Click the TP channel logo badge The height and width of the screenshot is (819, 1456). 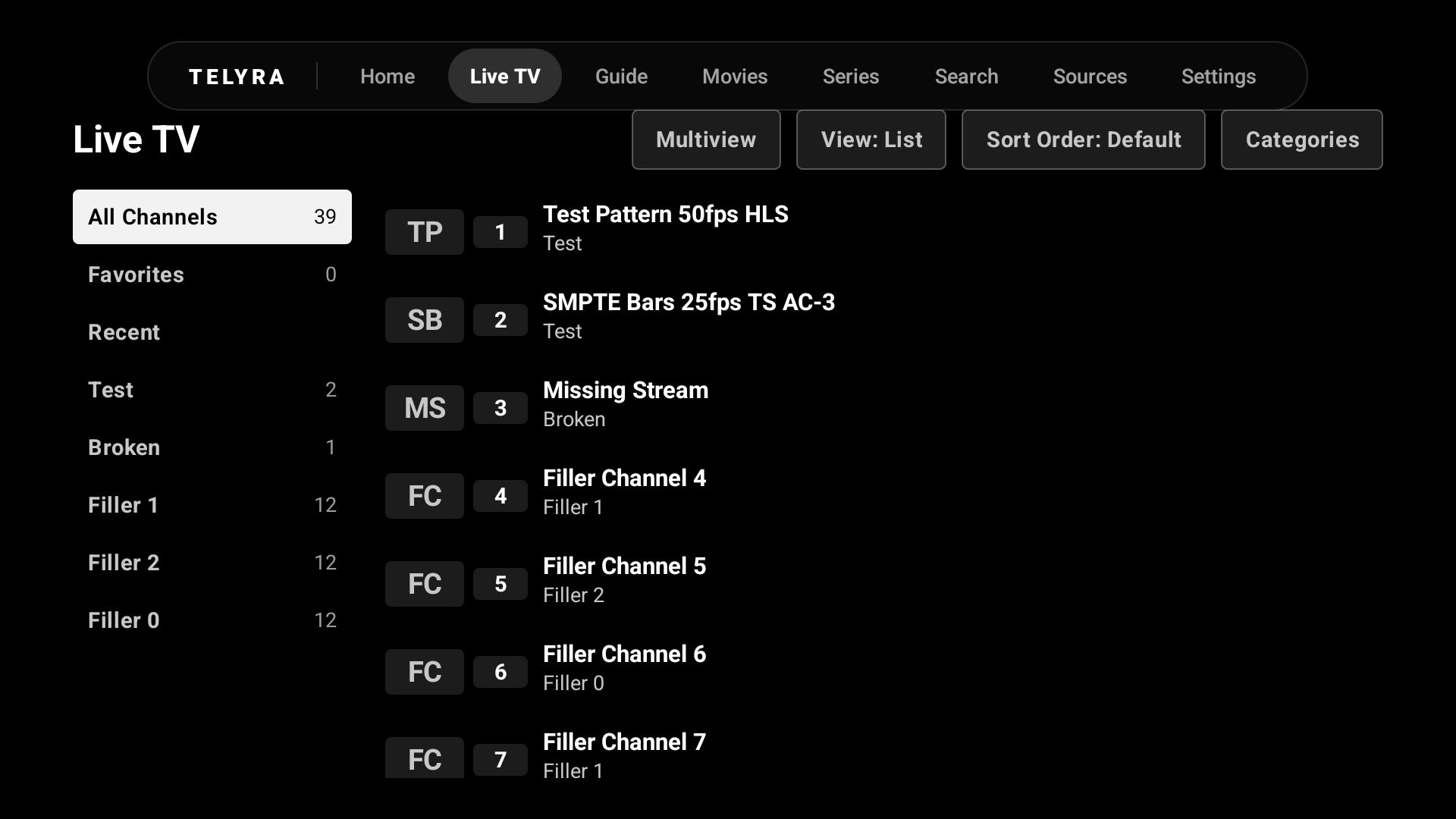coord(424,232)
